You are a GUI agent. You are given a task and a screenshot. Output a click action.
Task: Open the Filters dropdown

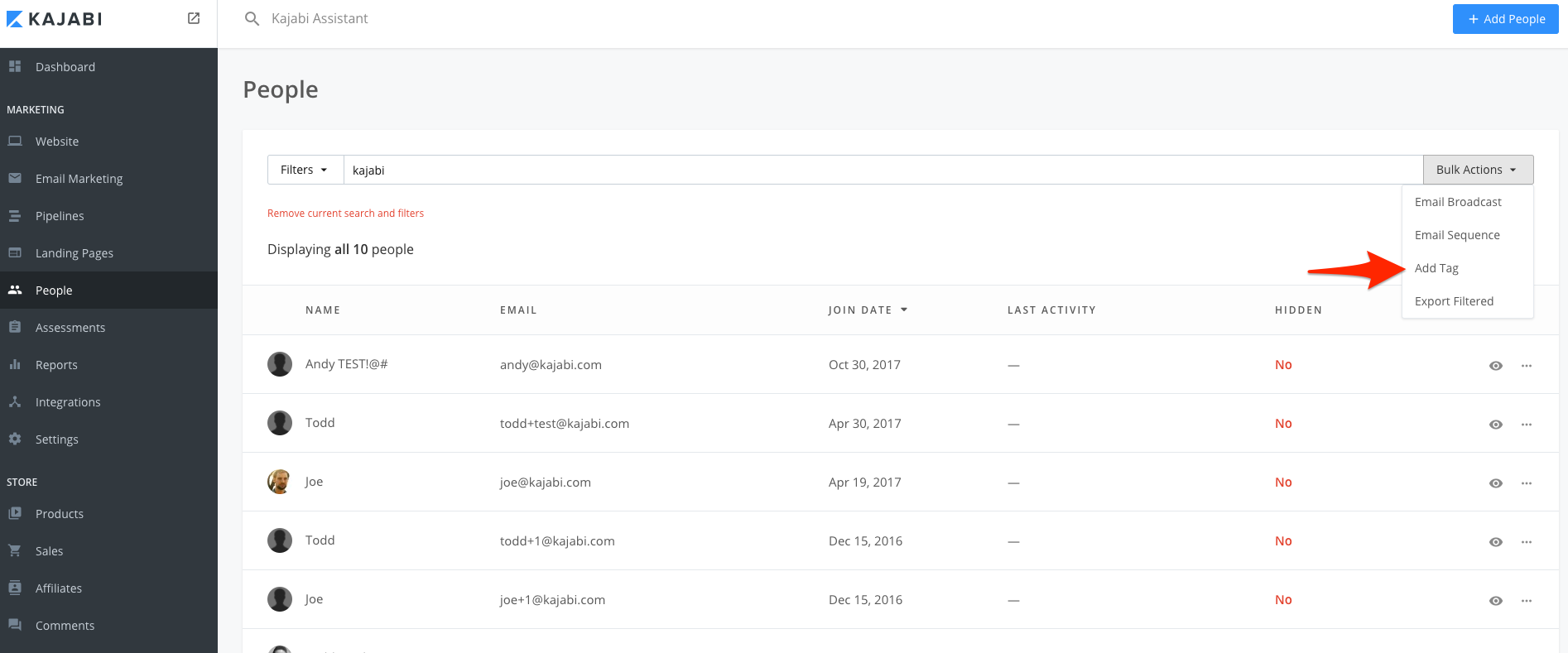(305, 170)
